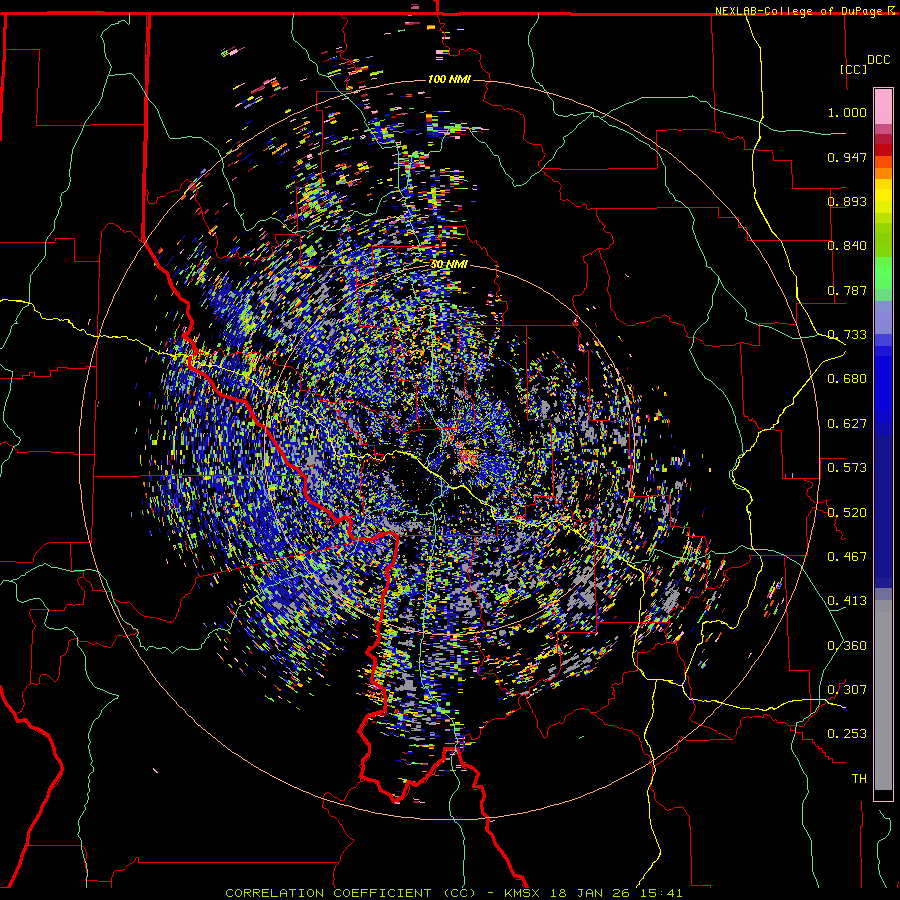Pick the yellow swatch on the color bar
Image resolution: width=900 pixels, height=900 pixels.
tap(883, 197)
